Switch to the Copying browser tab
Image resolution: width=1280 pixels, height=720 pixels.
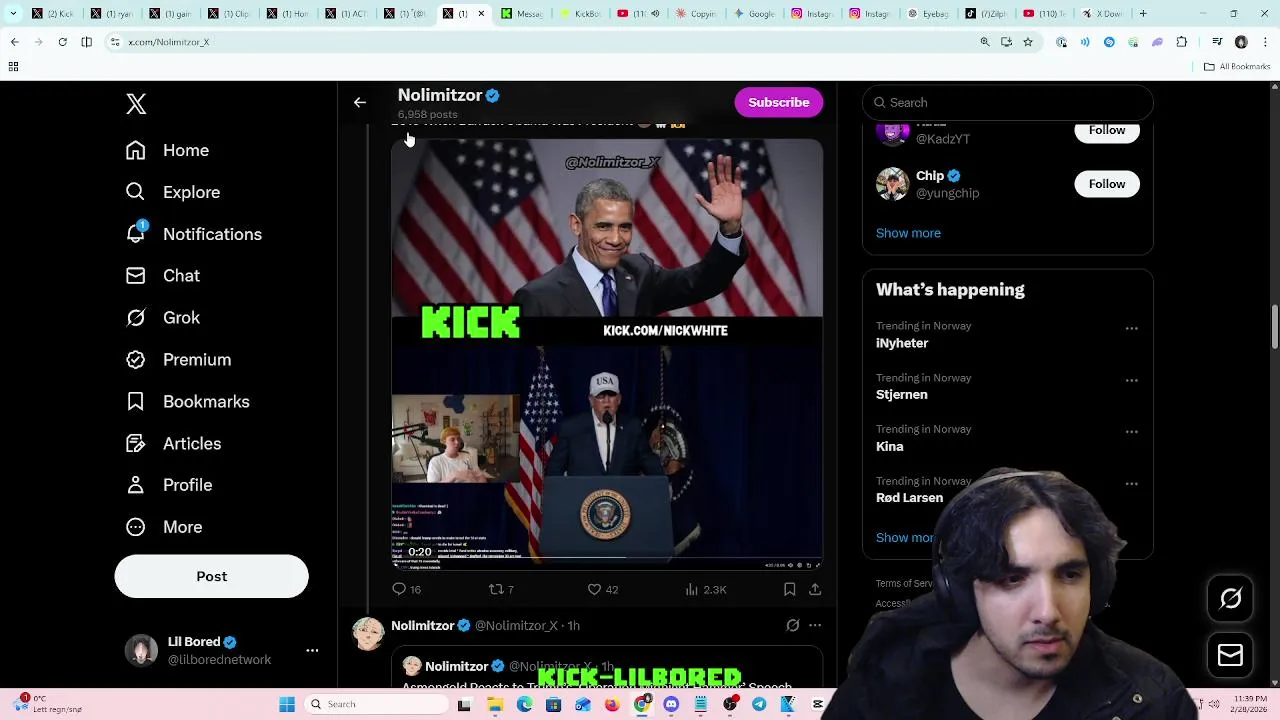(x=697, y=13)
